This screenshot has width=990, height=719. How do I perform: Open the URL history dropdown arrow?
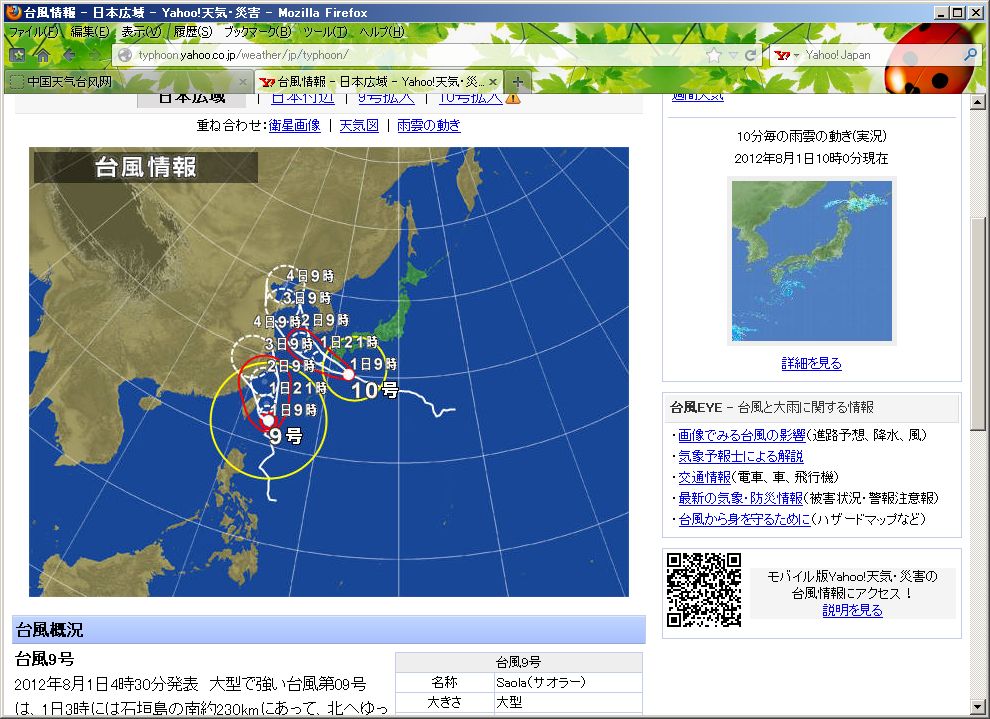[733, 56]
